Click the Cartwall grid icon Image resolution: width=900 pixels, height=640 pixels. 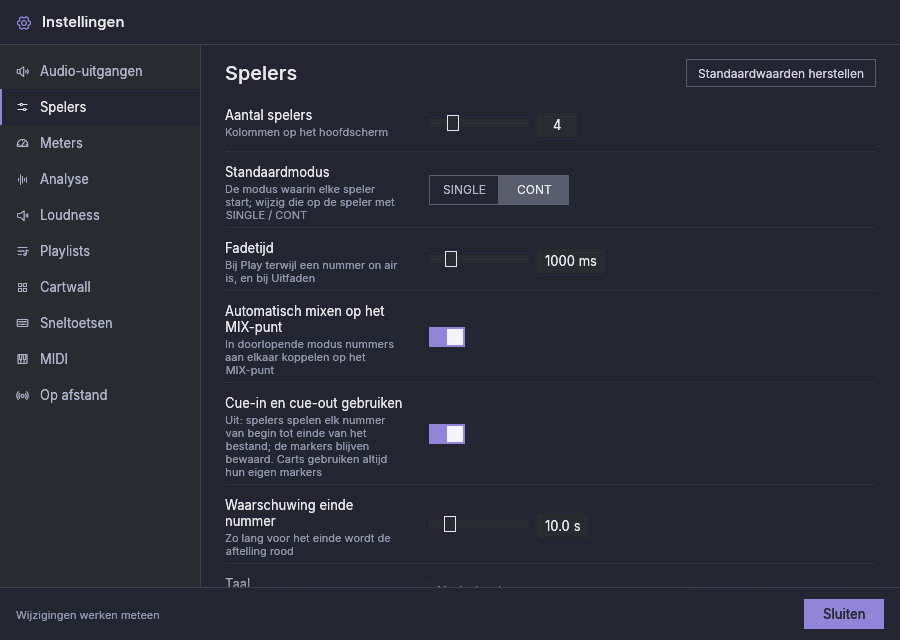[x=22, y=288]
